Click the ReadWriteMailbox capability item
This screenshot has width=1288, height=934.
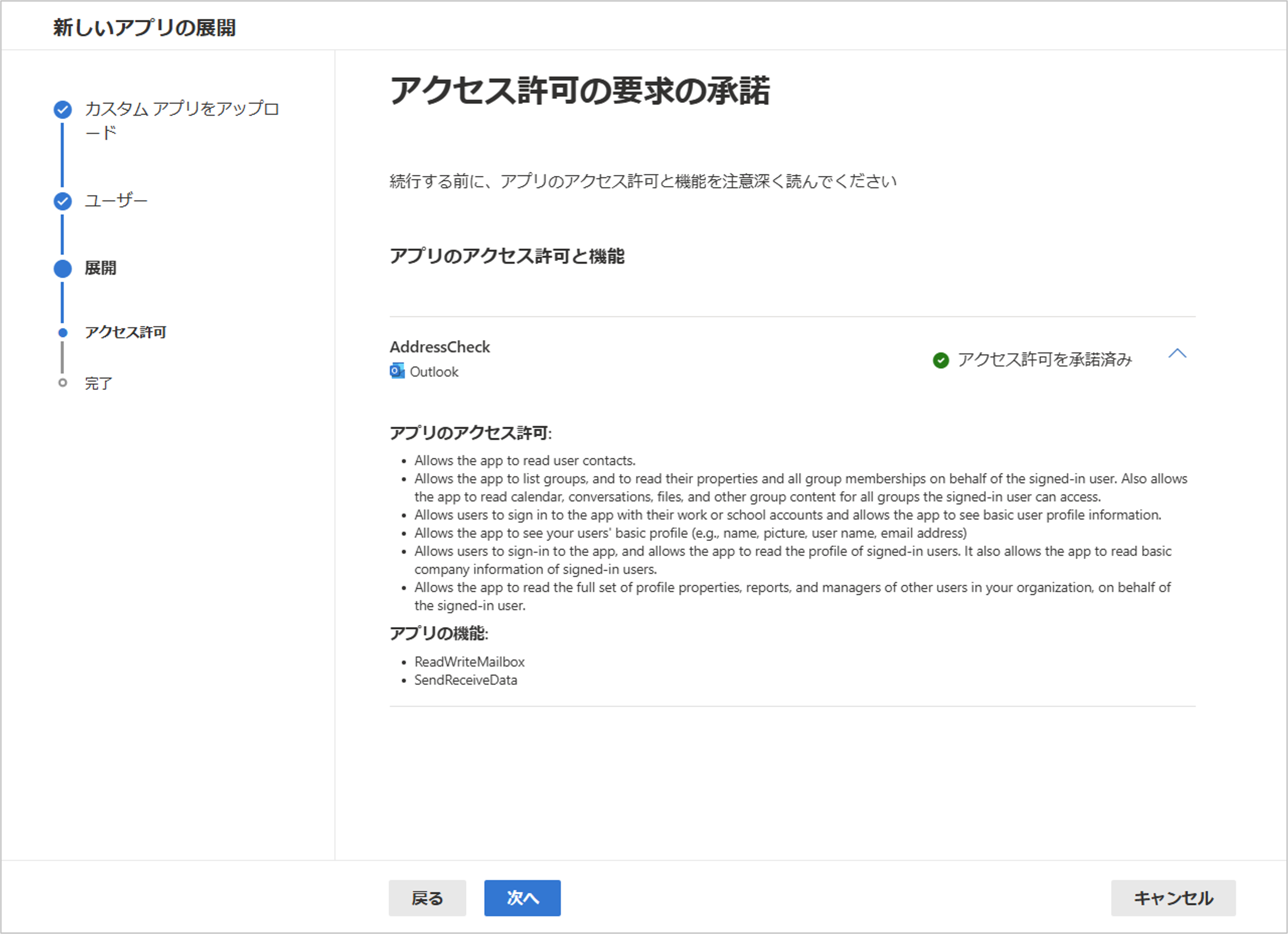pyautogui.click(x=469, y=662)
